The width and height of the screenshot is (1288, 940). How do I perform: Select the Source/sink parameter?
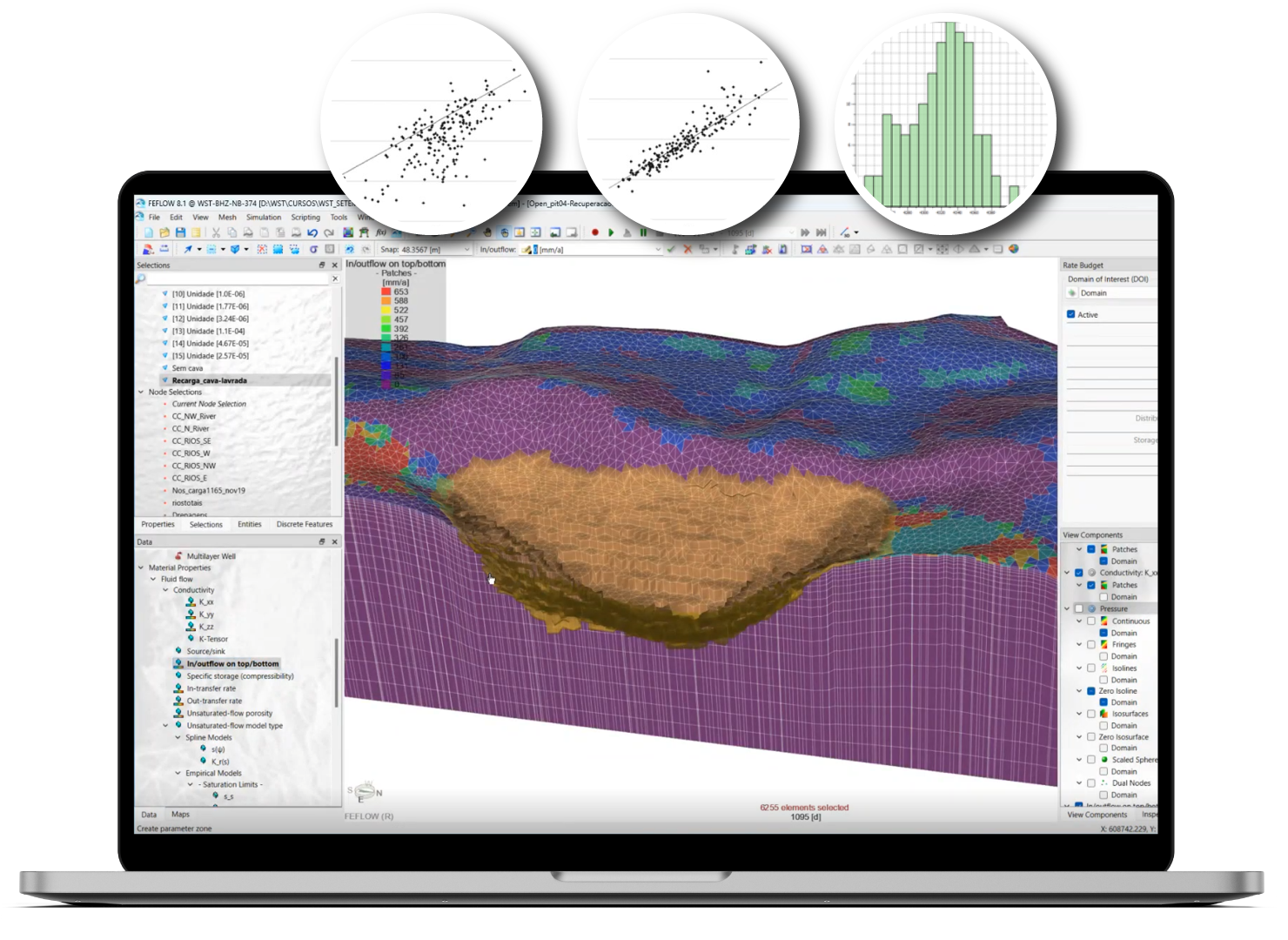(x=205, y=651)
